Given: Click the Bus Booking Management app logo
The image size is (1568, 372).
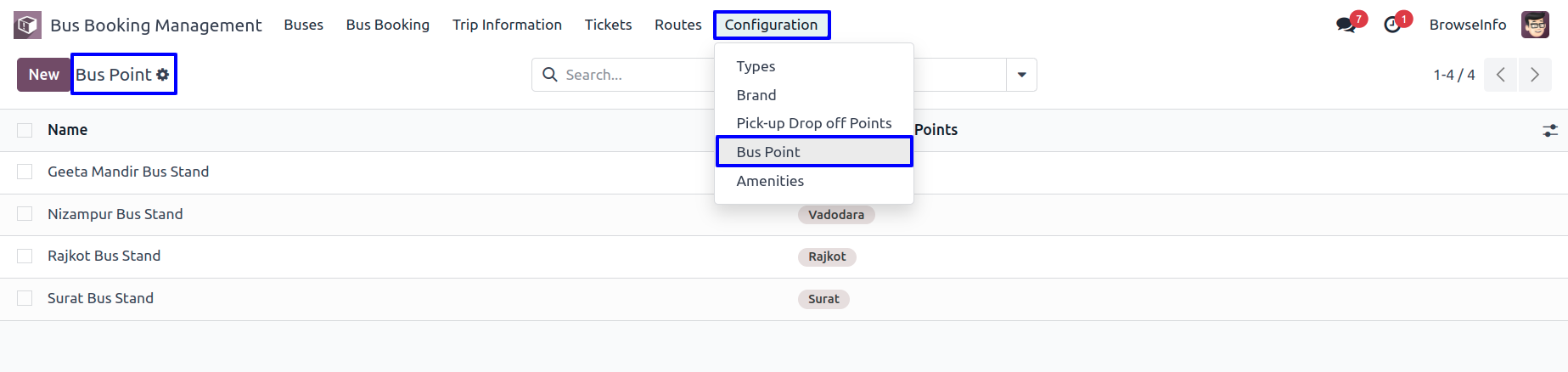Looking at the screenshot, I should click(27, 25).
